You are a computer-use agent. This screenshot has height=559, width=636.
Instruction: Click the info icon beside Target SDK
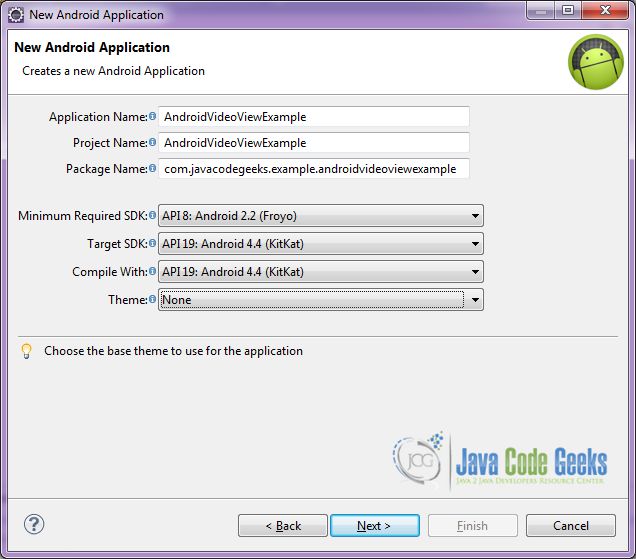(x=152, y=243)
